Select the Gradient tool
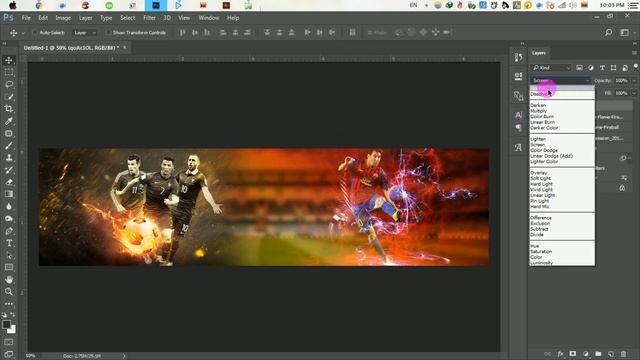 pyautogui.click(x=9, y=194)
